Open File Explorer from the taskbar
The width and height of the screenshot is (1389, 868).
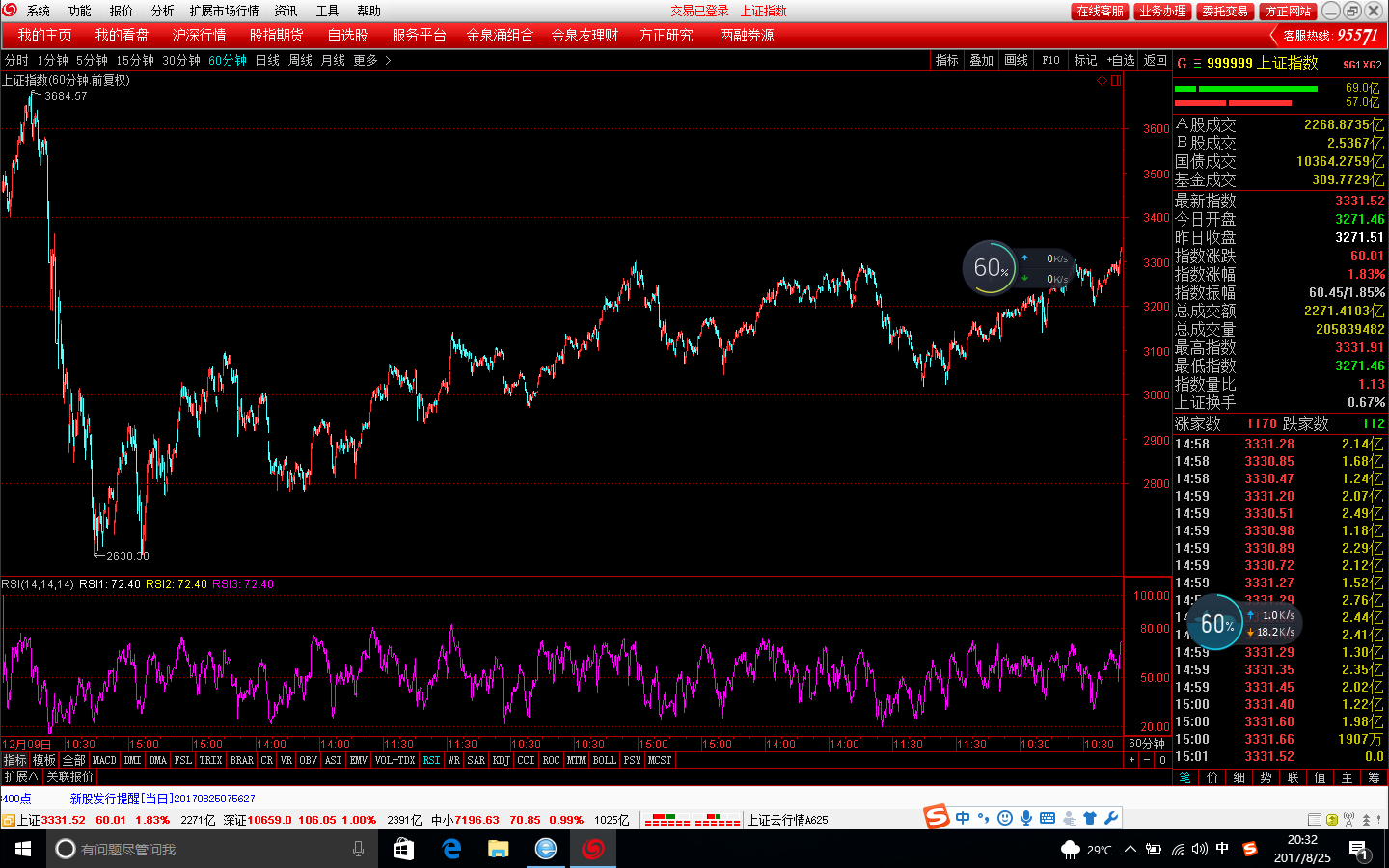498,849
